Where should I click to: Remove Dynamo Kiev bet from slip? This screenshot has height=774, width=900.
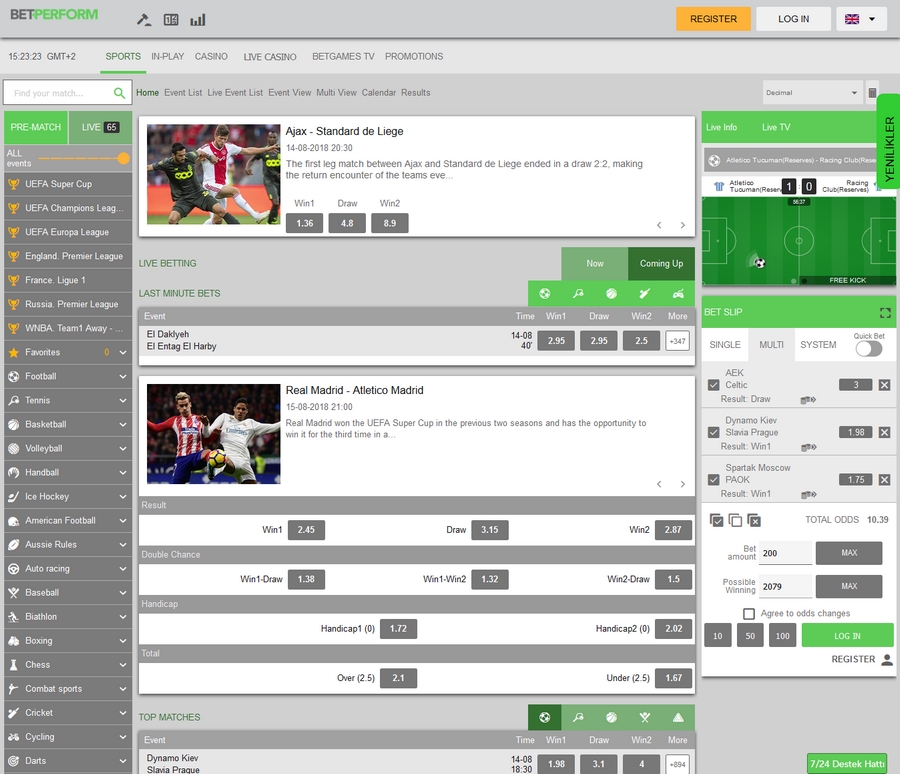[885, 432]
